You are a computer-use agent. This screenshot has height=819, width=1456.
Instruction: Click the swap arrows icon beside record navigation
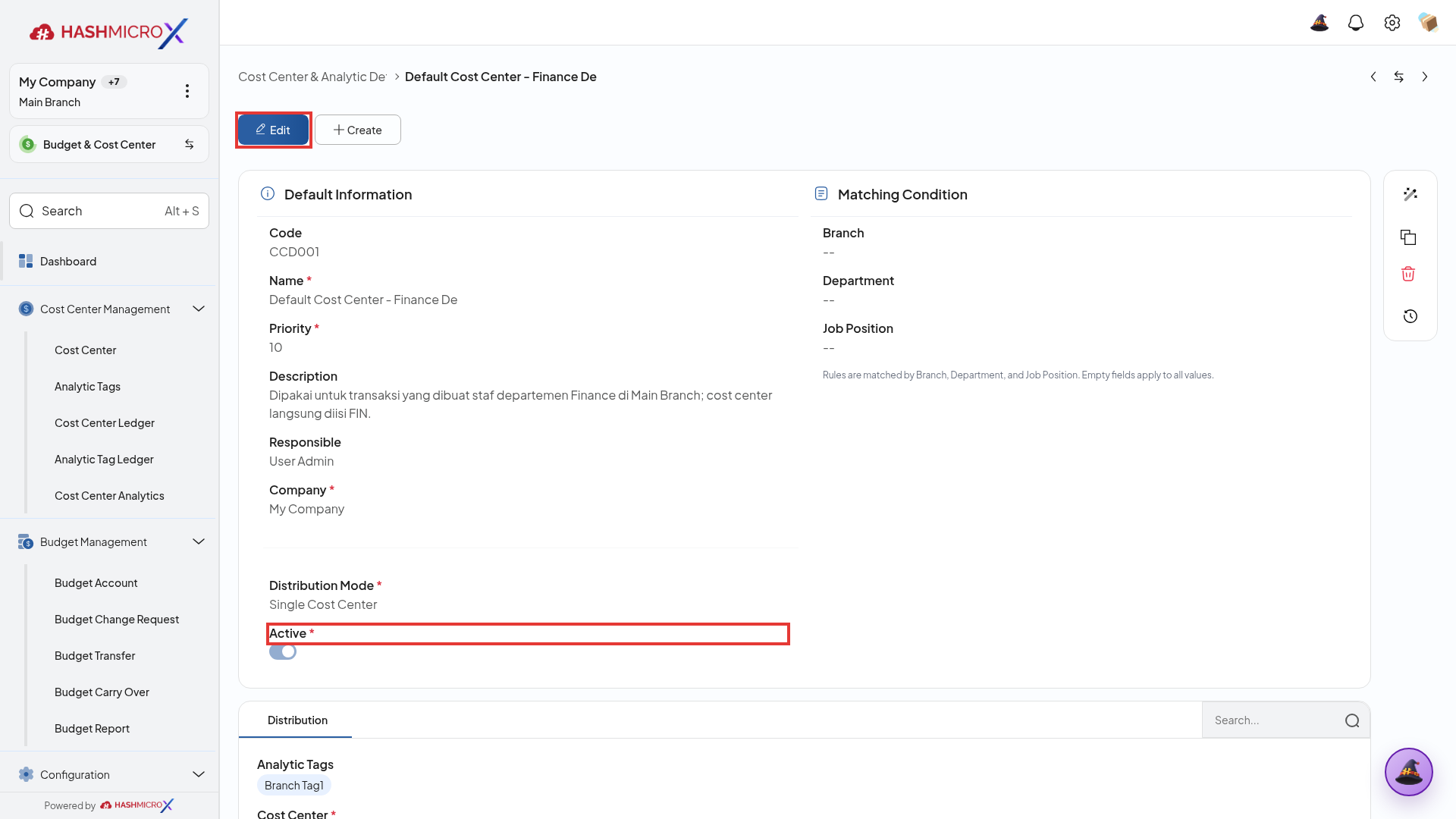[x=1399, y=77]
